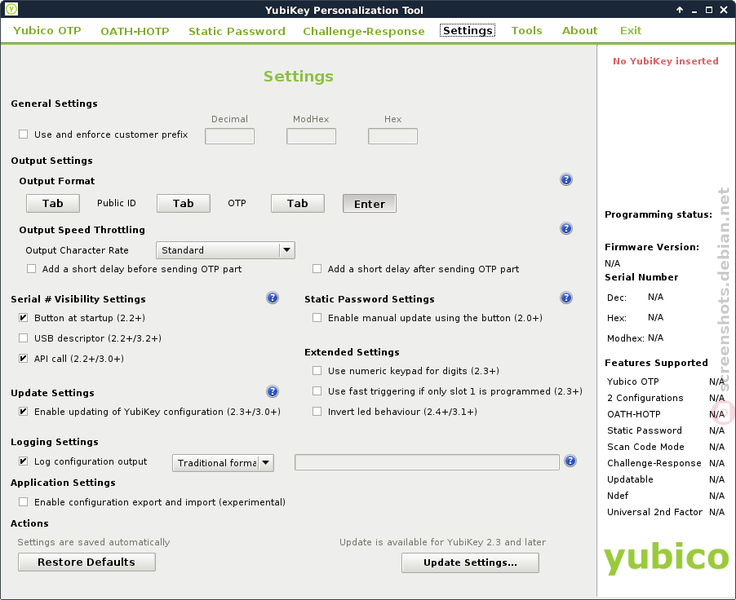This screenshot has width=736, height=600.
Task: Toggle the Tab button before Public ID
Action: coord(53,203)
